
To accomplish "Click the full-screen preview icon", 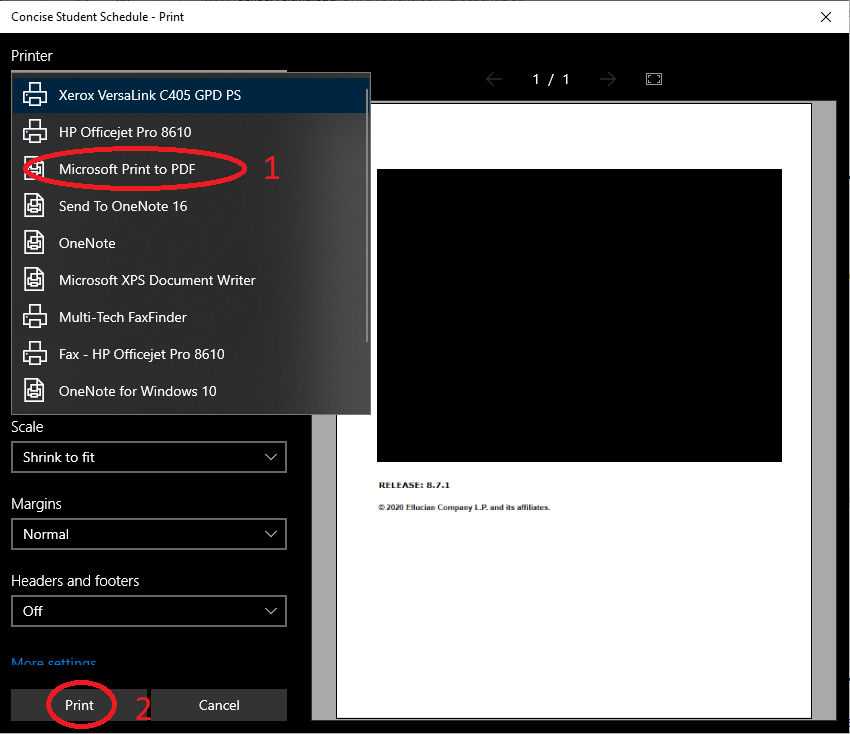I will [654, 79].
